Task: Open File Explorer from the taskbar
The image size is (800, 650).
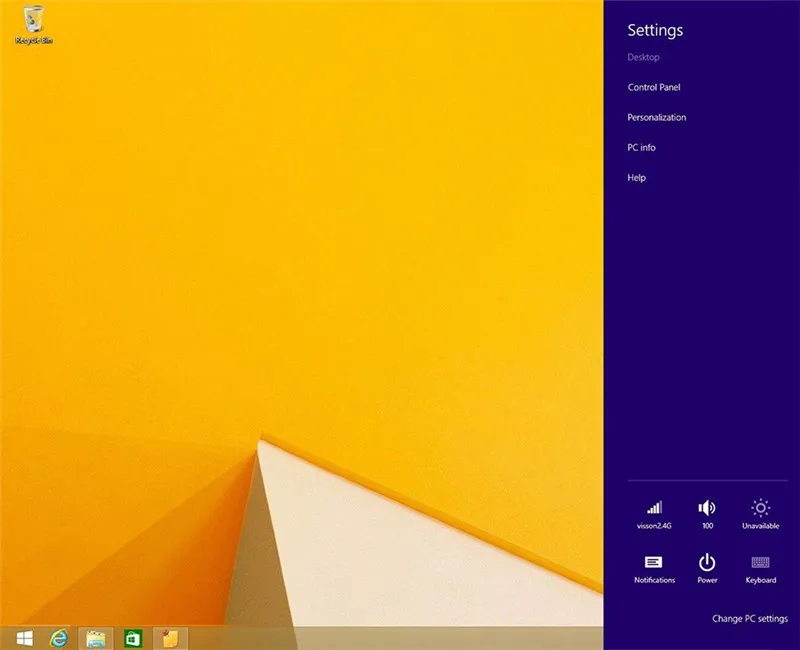Action: [x=95, y=638]
